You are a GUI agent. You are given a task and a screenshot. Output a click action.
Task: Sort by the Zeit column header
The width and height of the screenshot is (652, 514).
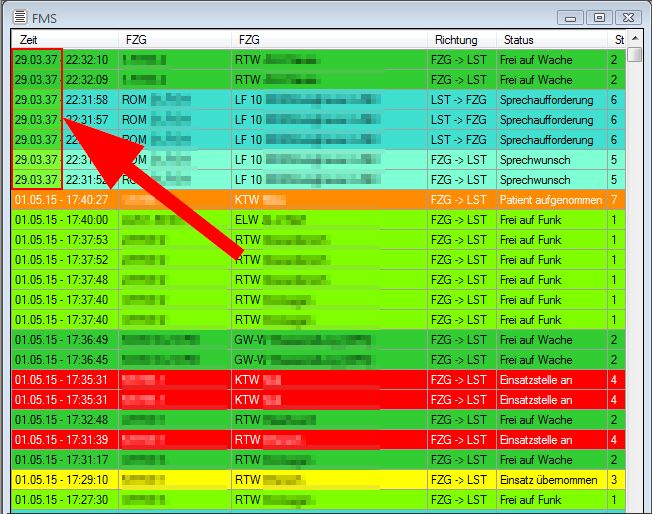click(x=64, y=39)
